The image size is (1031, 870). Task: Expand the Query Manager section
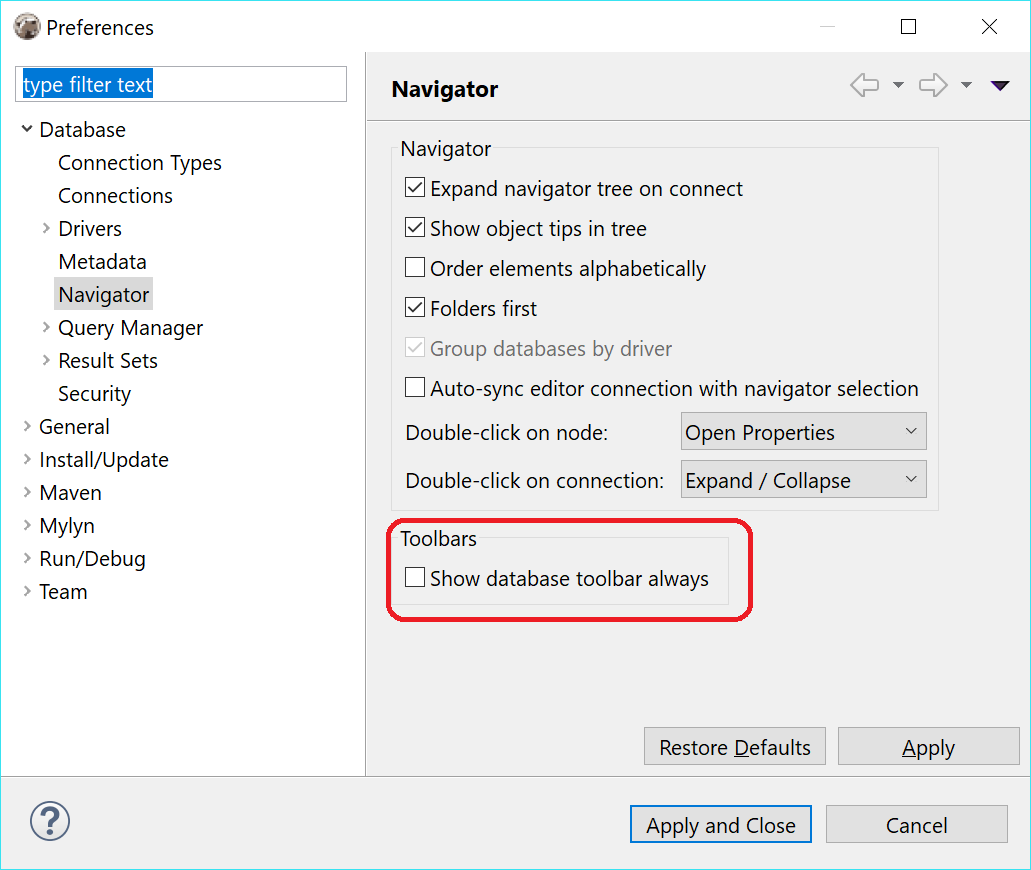(x=45, y=327)
